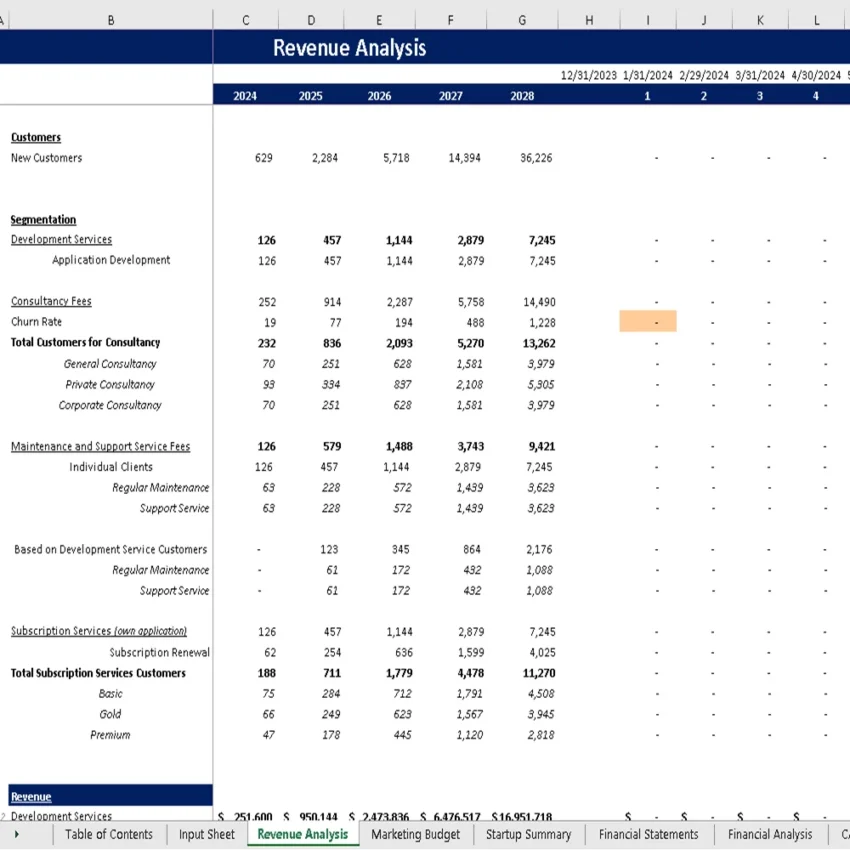Select the Basic subscription tier label

click(111, 693)
